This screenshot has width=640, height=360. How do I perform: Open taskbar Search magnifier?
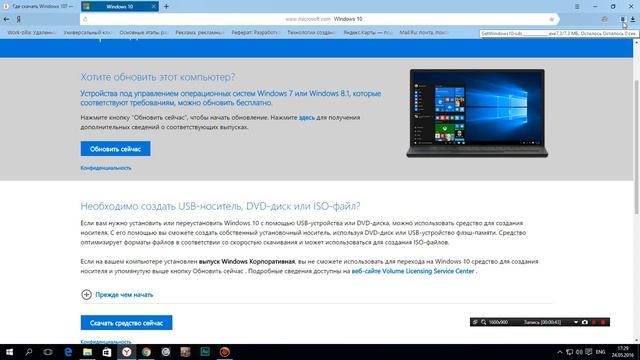29,352
